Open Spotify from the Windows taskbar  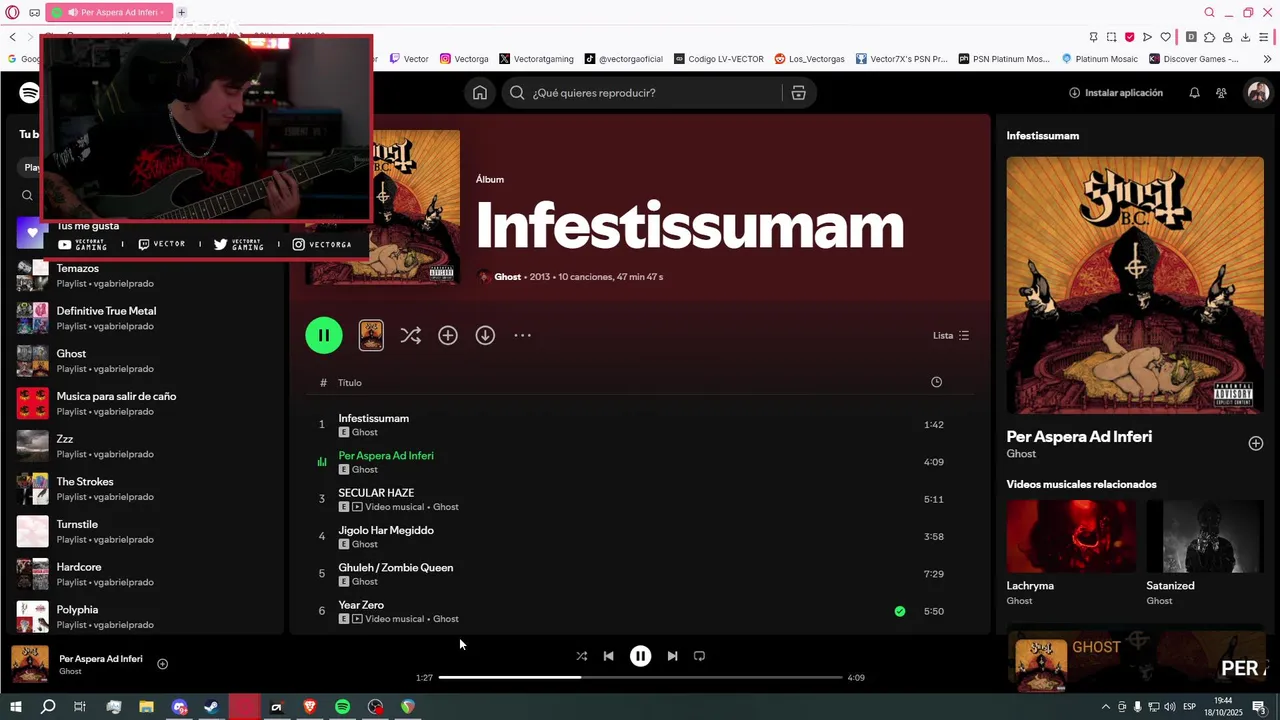342,707
